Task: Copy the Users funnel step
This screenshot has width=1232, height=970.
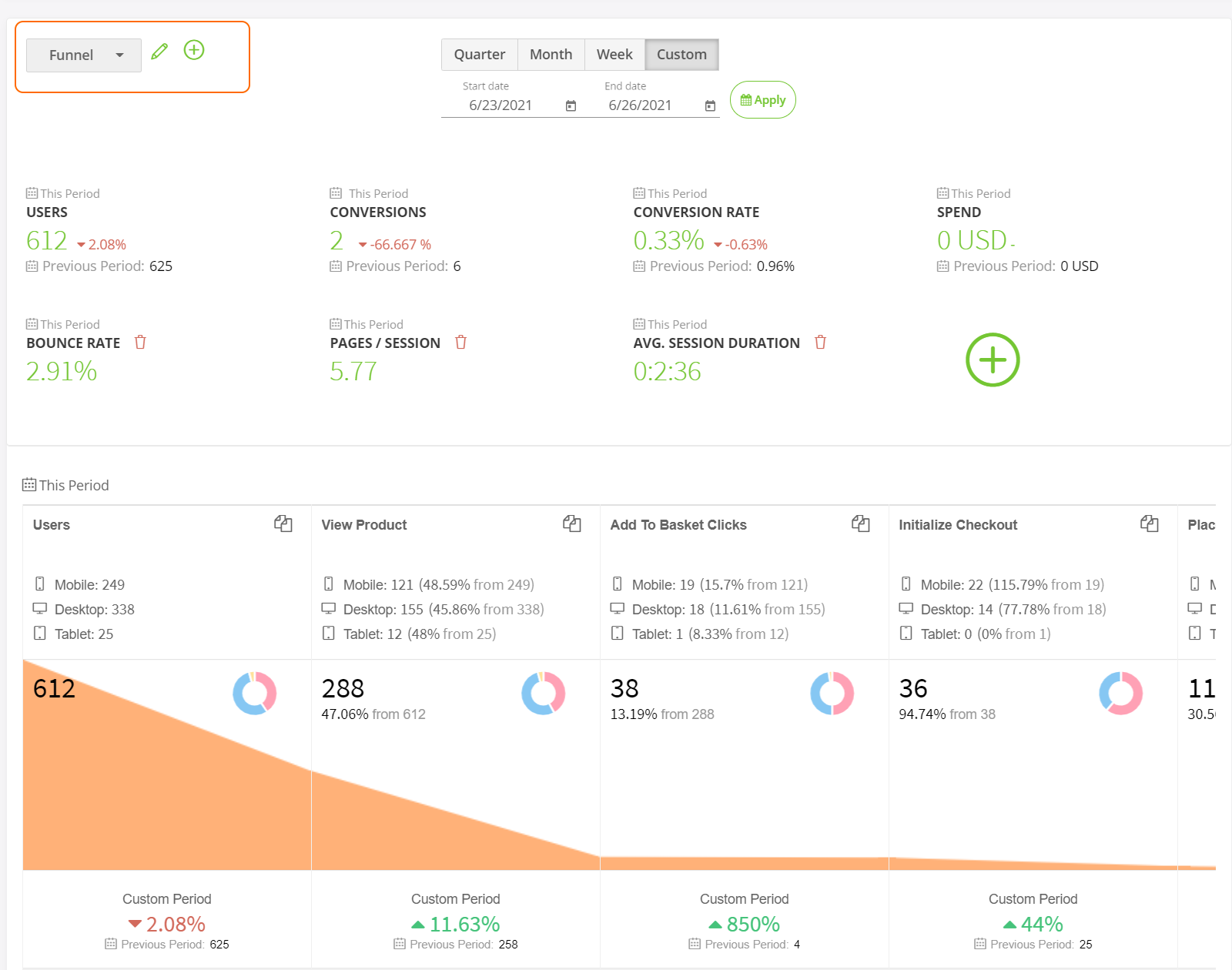Action: tap(283, 524)
